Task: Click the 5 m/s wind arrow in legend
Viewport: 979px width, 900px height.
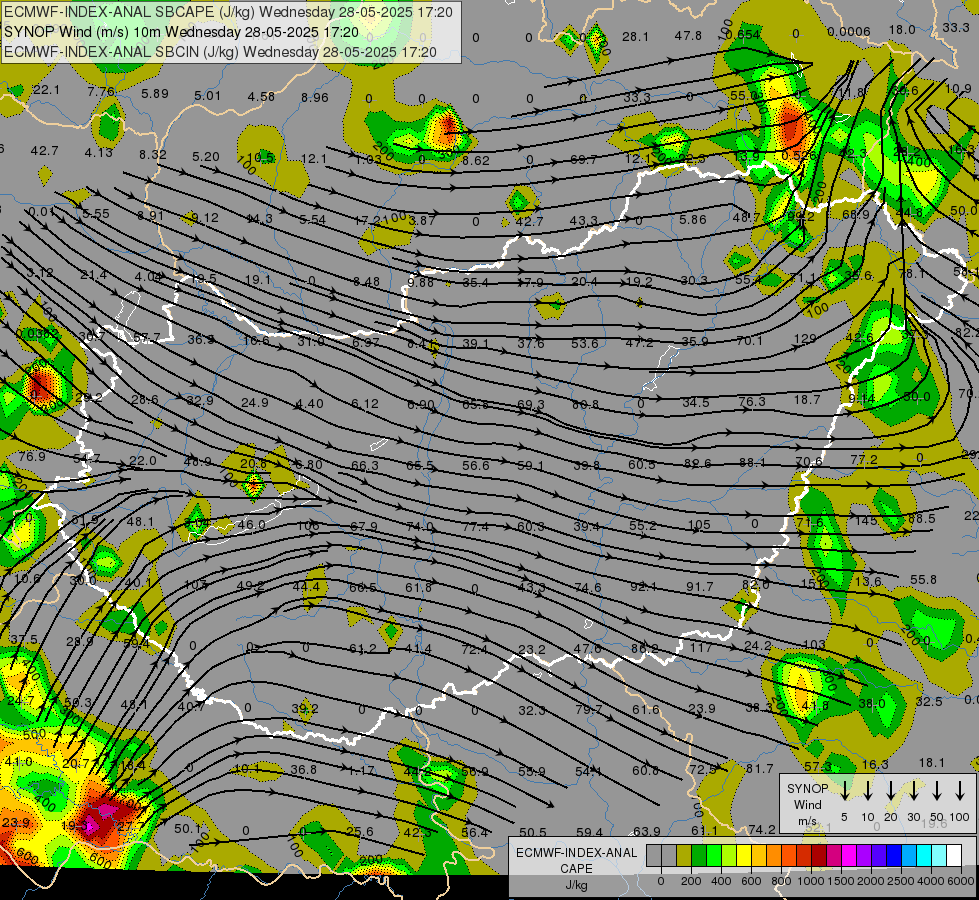Action: click(x=844, y=791)
